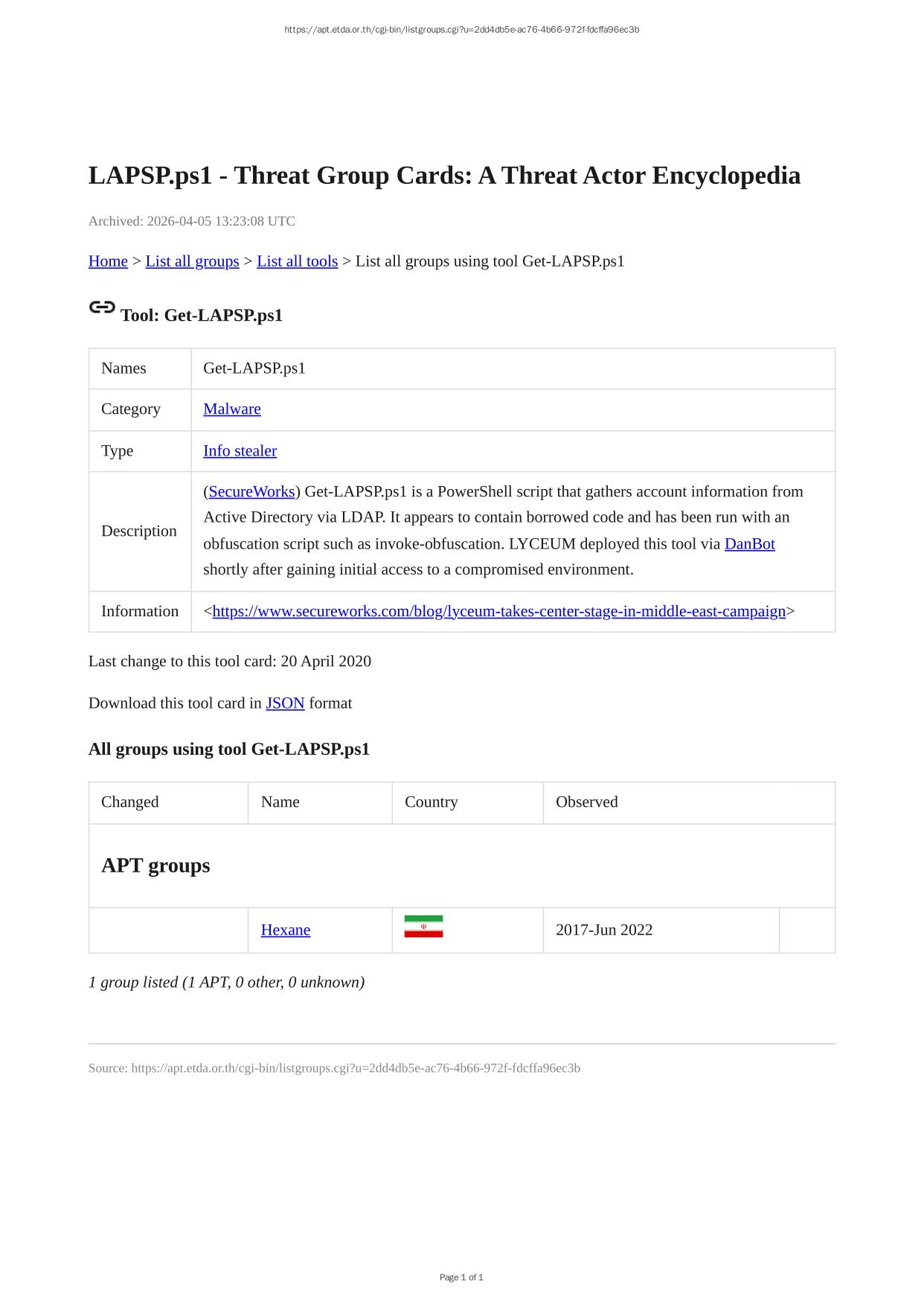Open the Info stealer type link

[x=240, y=450]
